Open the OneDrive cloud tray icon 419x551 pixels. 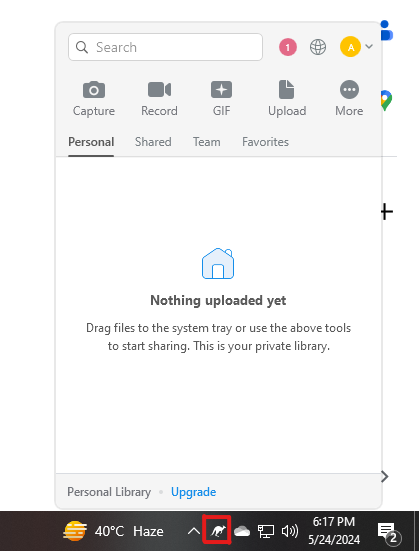(242, 531)
